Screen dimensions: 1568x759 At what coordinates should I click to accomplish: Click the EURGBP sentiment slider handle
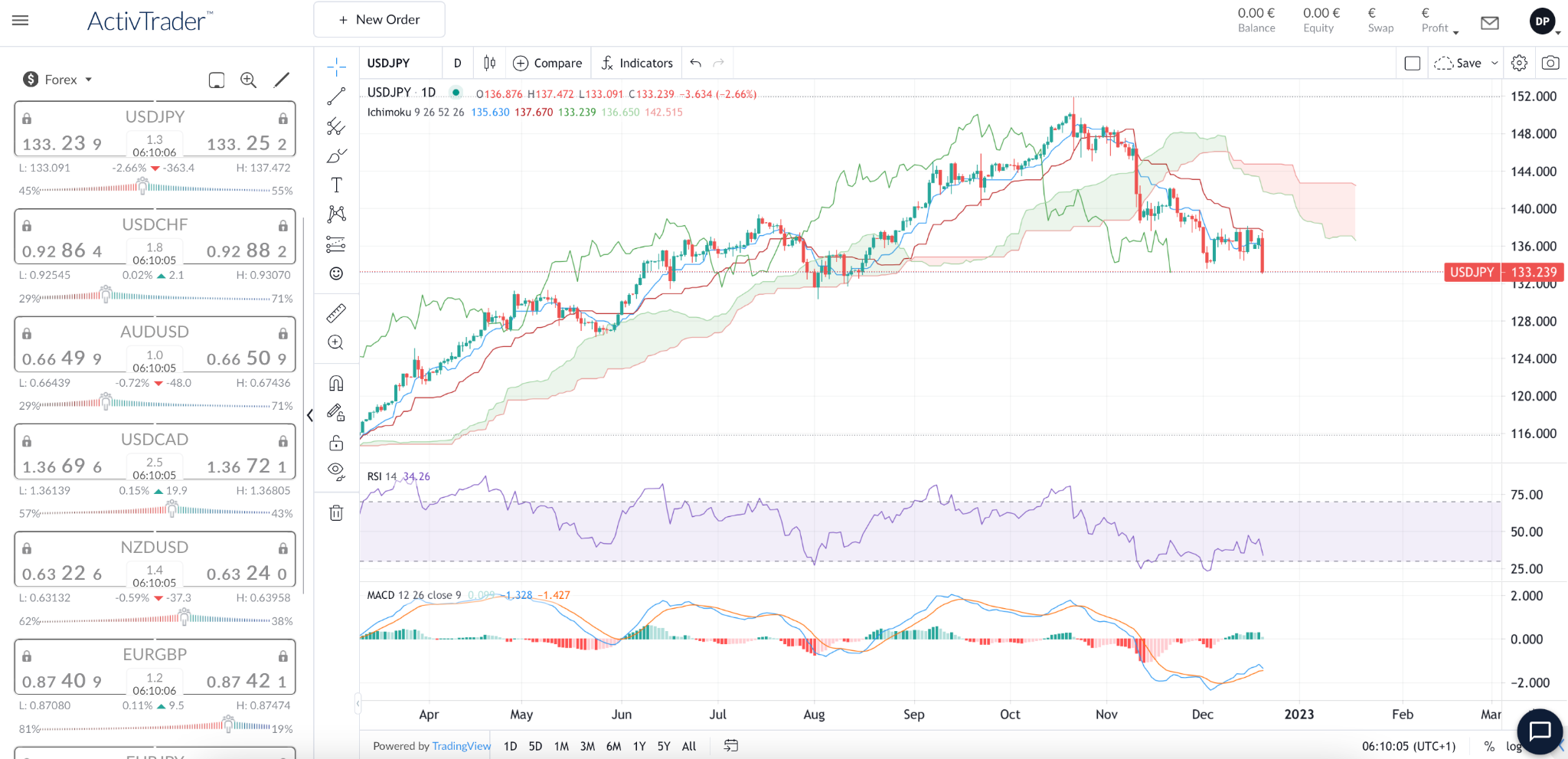tap(228, 722)
